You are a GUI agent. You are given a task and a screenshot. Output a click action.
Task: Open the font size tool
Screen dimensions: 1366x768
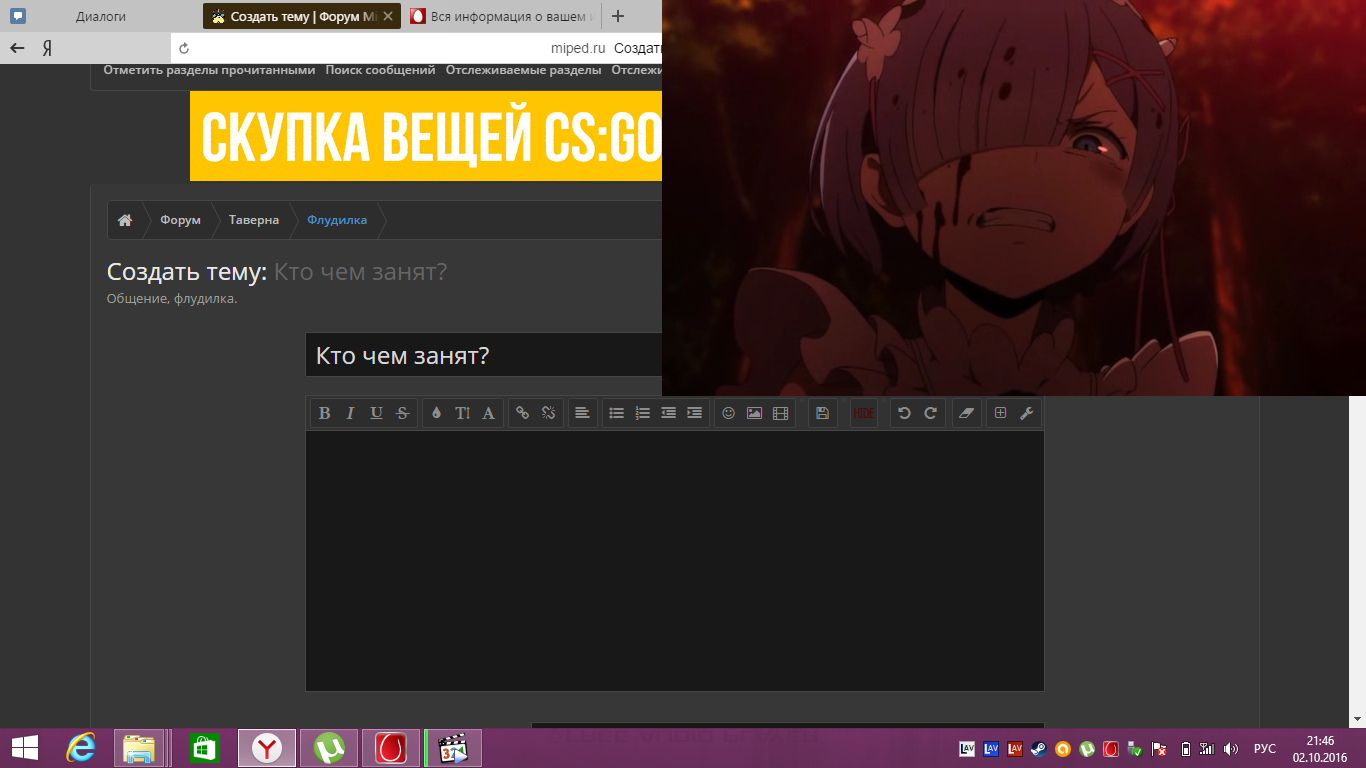[462, 413]
